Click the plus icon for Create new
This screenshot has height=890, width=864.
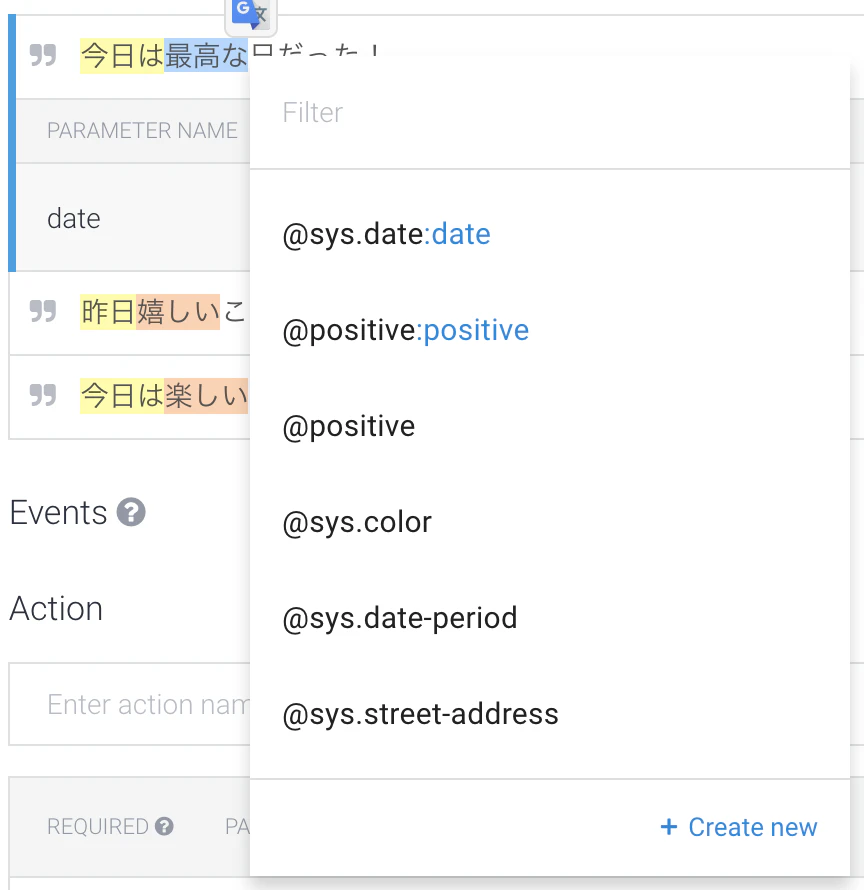(669, 826)
